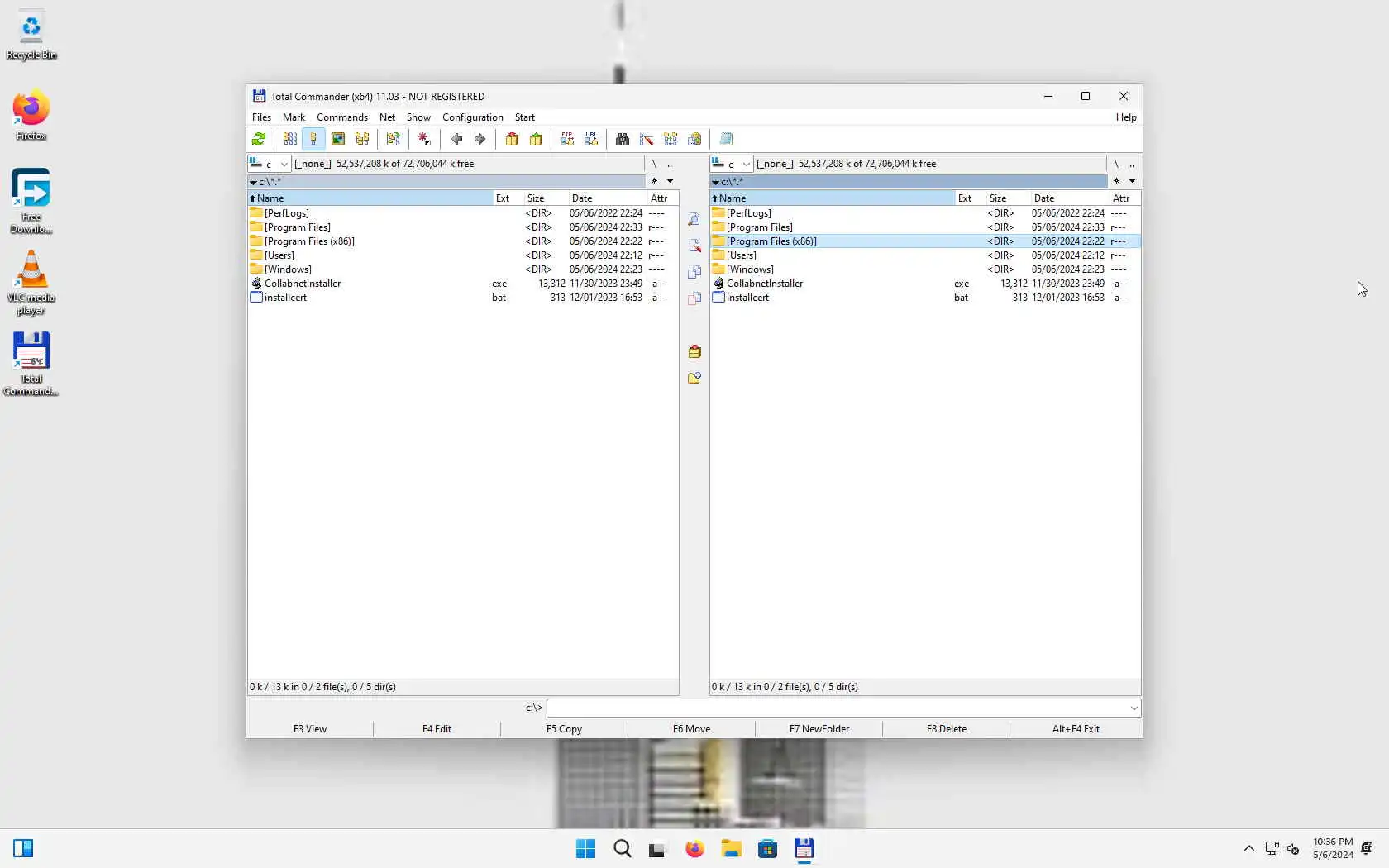This screenshot has height=868, width=1389.
Task: Click the New Folder icon in the middle bar
Action: pos(694,378)
